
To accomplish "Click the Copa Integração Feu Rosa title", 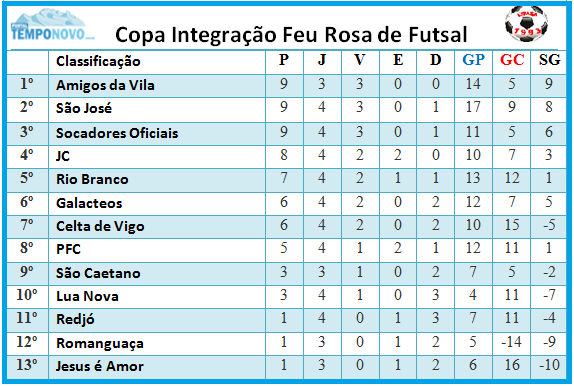I will pos(291,35).
